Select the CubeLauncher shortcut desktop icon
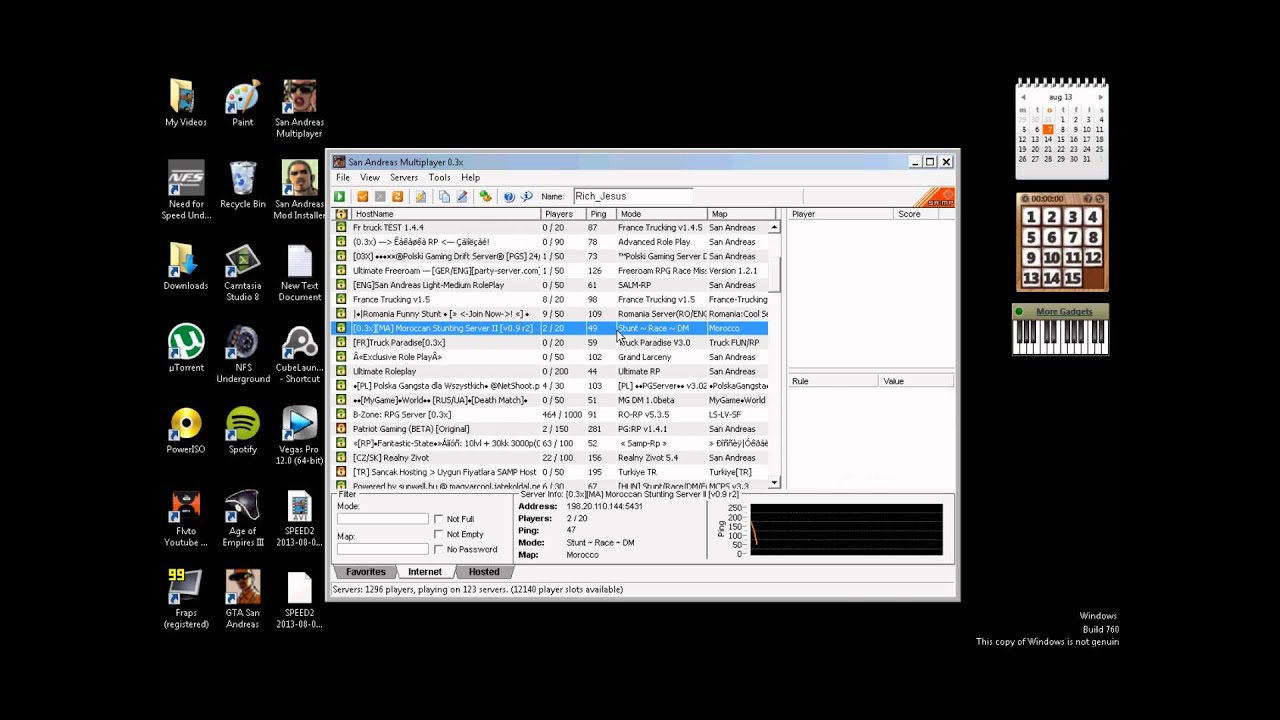Image resolution: width=1280 pixels, height=720 pixels. pyautogui.click(x=299, y=354)
